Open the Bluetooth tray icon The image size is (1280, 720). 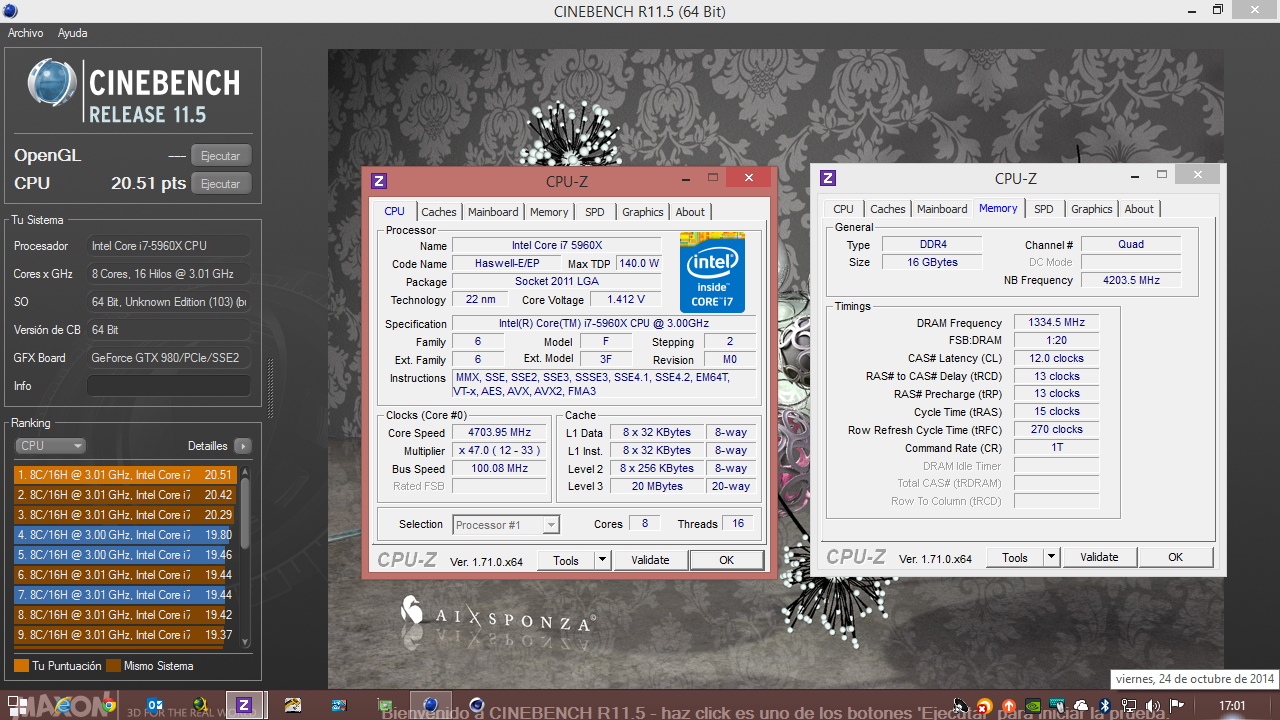(1105, 706)
